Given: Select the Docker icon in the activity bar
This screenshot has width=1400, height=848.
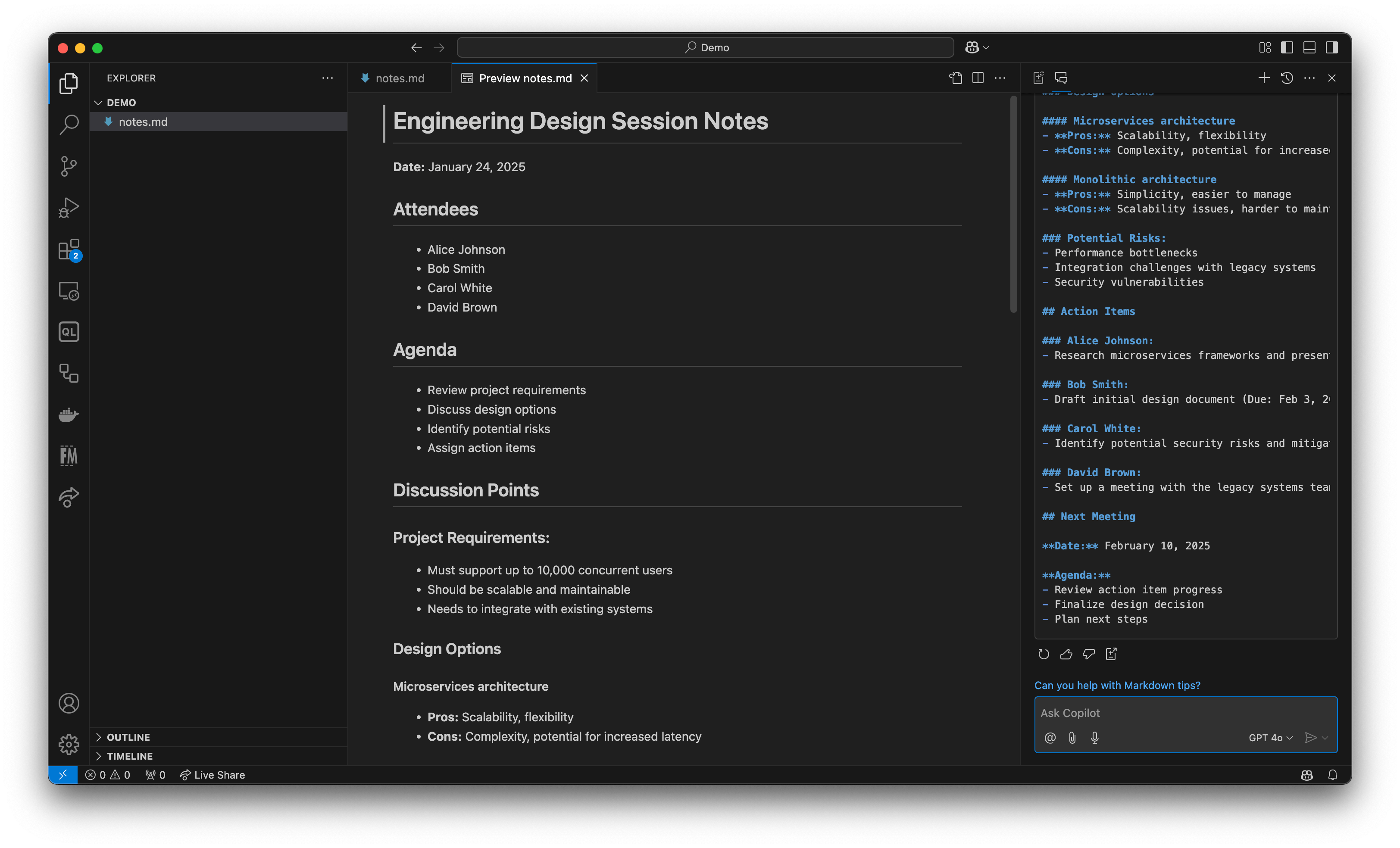Looking at the screenshot, I should click(x=69, y=415).
